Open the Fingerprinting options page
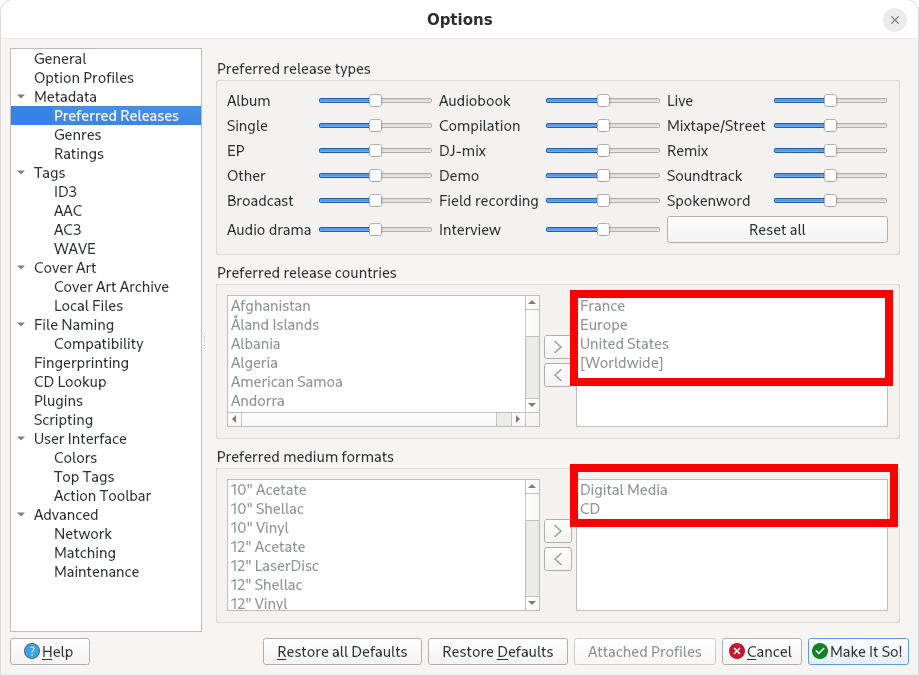This screenshot has width=919, height=675. [x=81, y=363]
